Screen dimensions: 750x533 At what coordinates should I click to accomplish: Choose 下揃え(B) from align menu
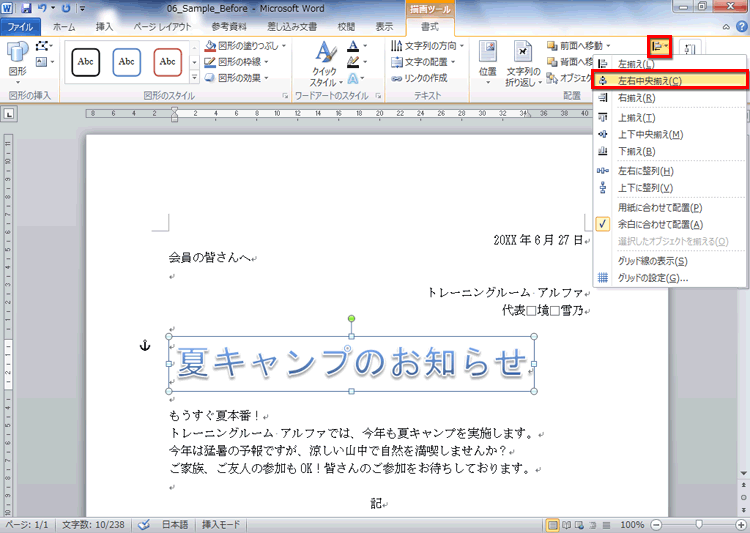[669, 151]
